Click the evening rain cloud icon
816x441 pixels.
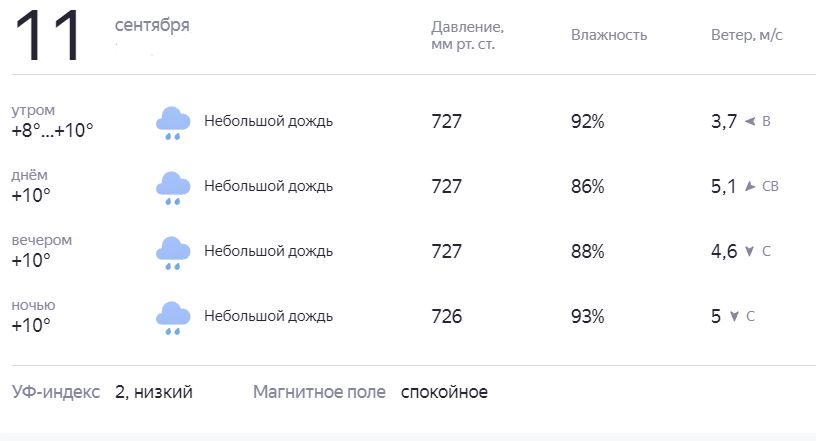point(173,253)
